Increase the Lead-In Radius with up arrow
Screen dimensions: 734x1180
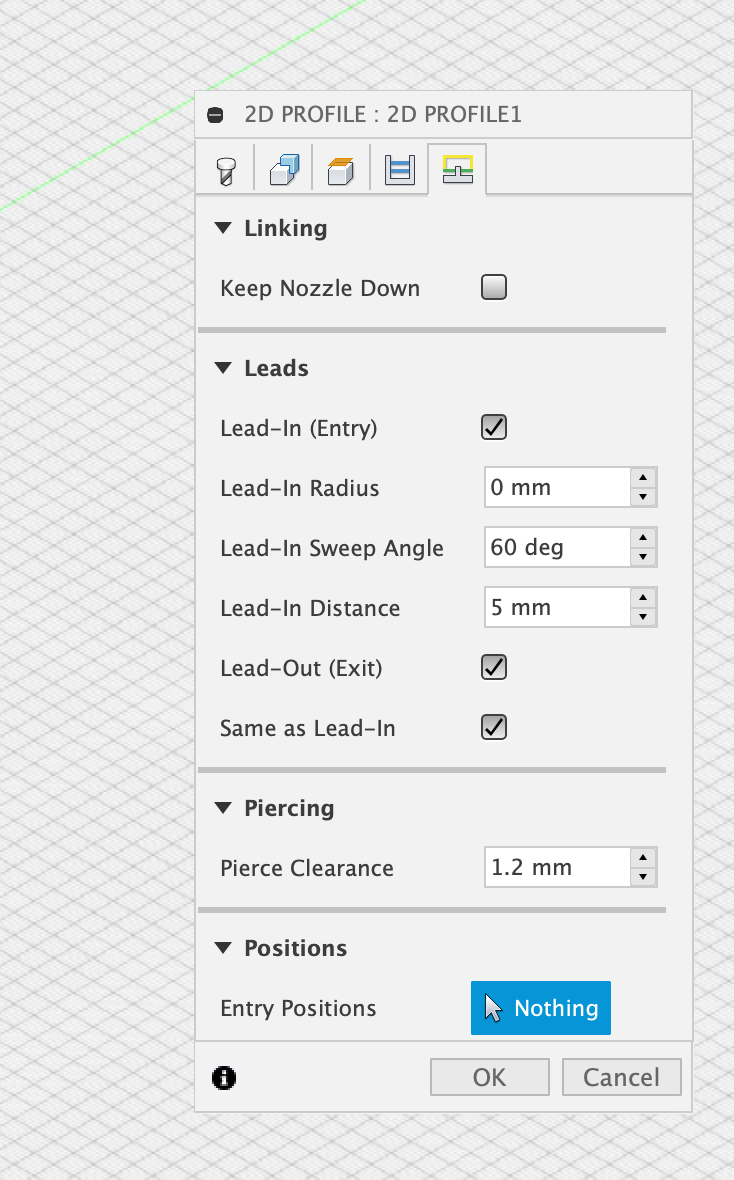(x=643, y=477)
